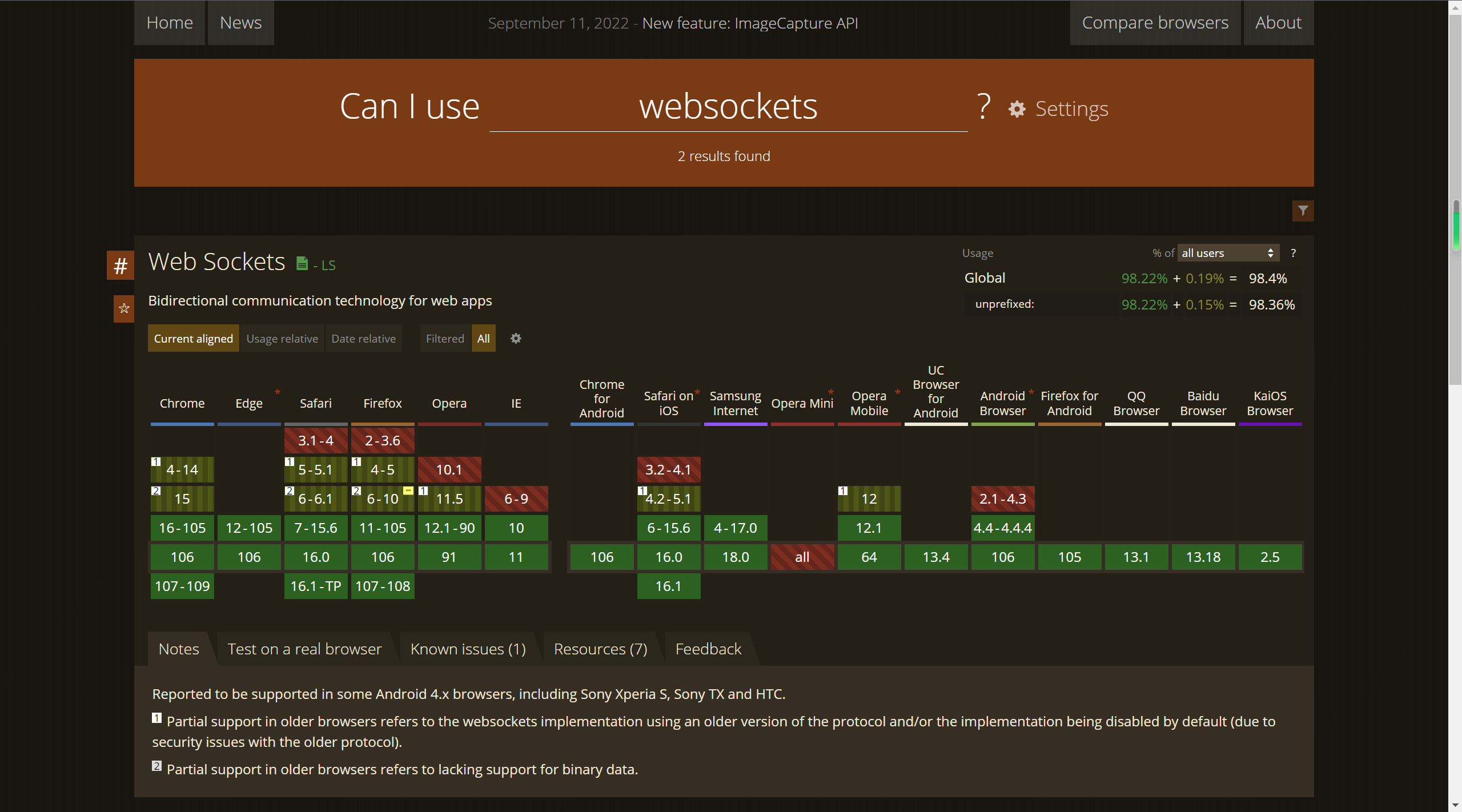Image resolution: width=1462 pixels, height=812 pixels.
Task: Click the Chrome 106 support cell
Action: 182,557
